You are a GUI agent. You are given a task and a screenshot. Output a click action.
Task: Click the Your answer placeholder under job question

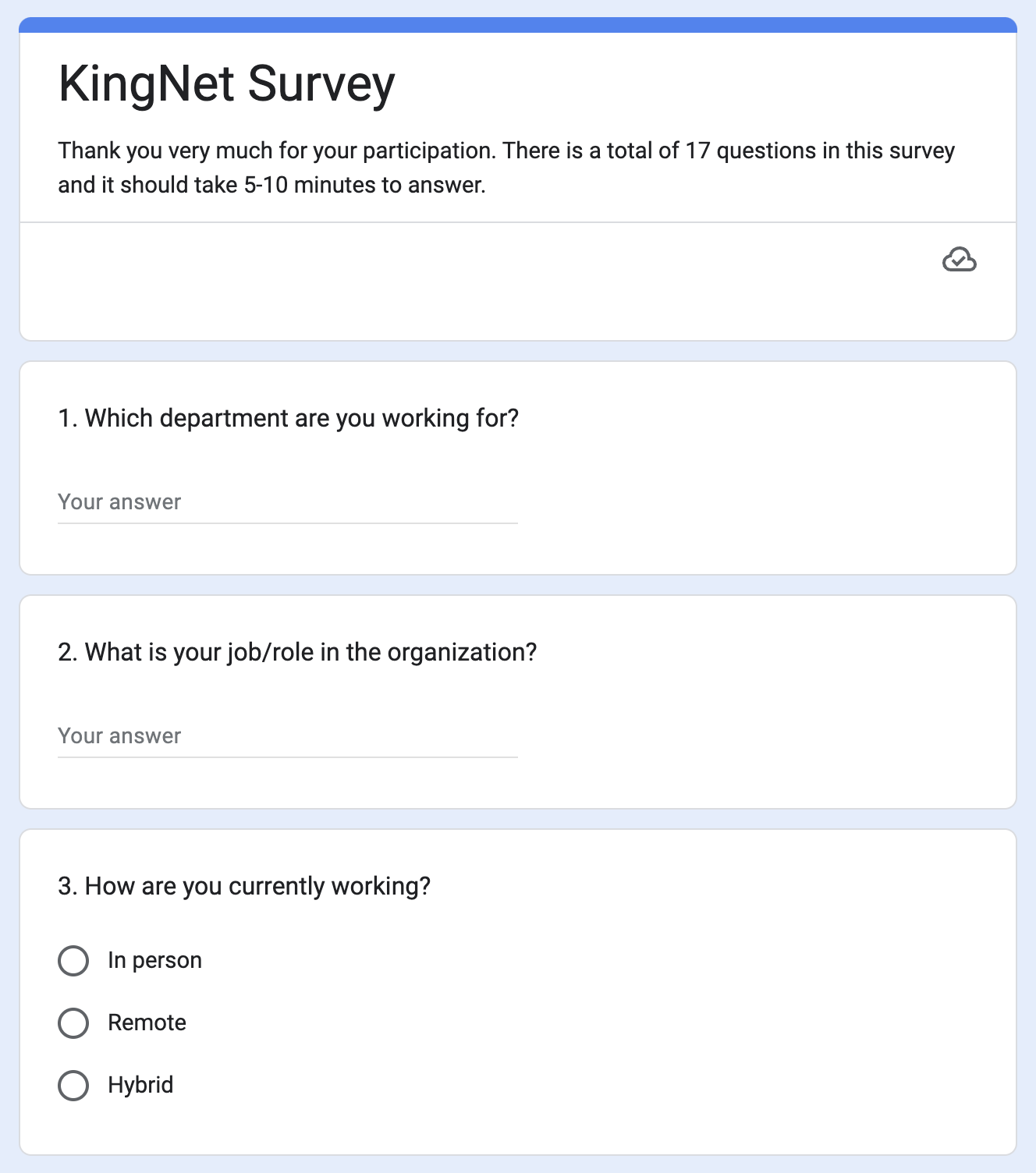pos(119,736)
